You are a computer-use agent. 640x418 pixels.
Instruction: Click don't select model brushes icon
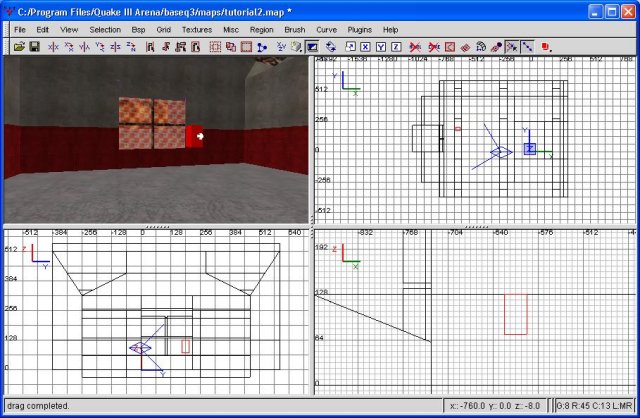click(x=415, y=47)
